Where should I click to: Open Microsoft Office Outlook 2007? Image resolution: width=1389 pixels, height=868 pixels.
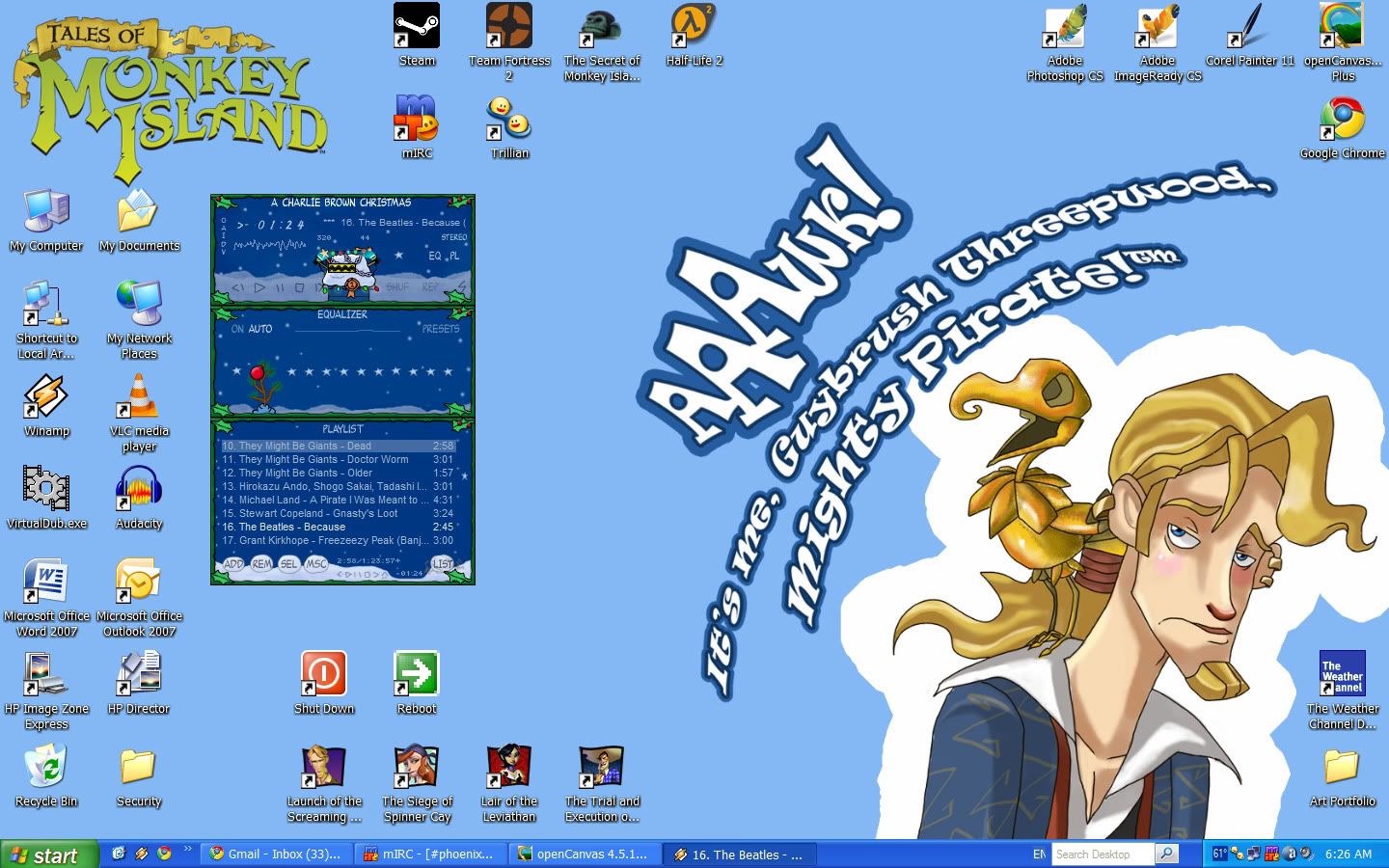(139, 598)
